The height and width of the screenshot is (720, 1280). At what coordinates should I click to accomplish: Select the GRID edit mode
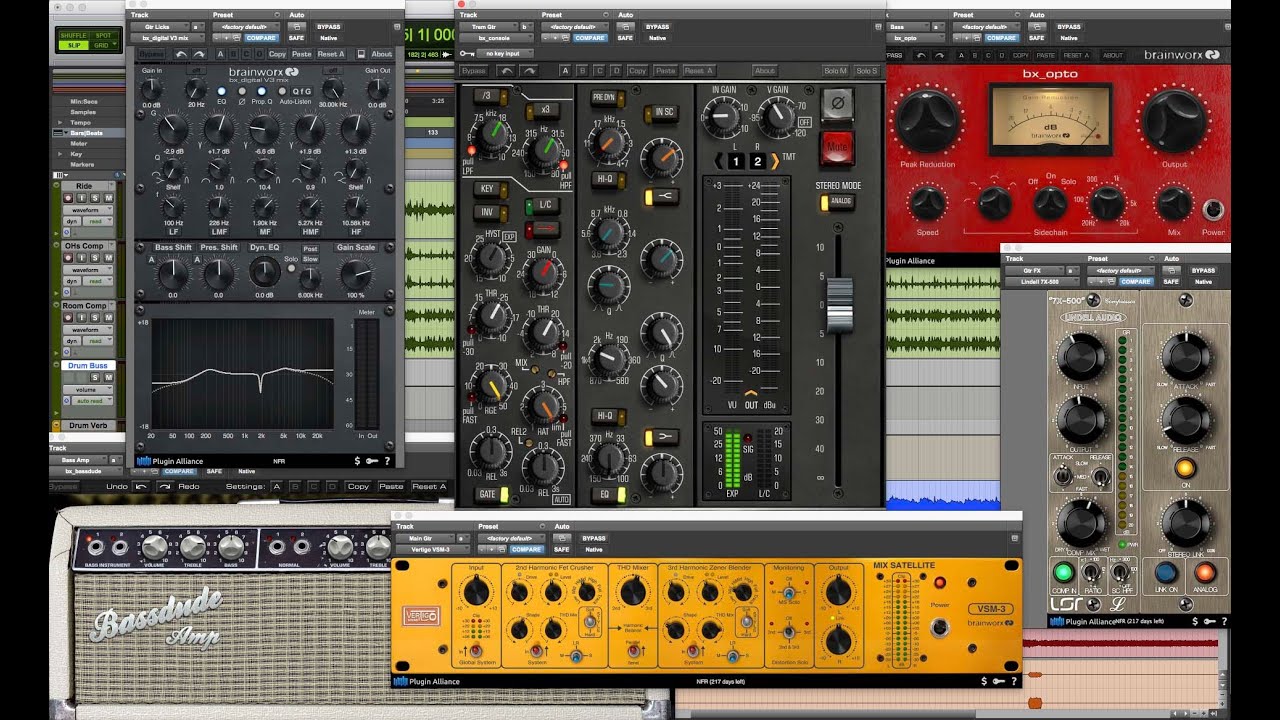101,45
